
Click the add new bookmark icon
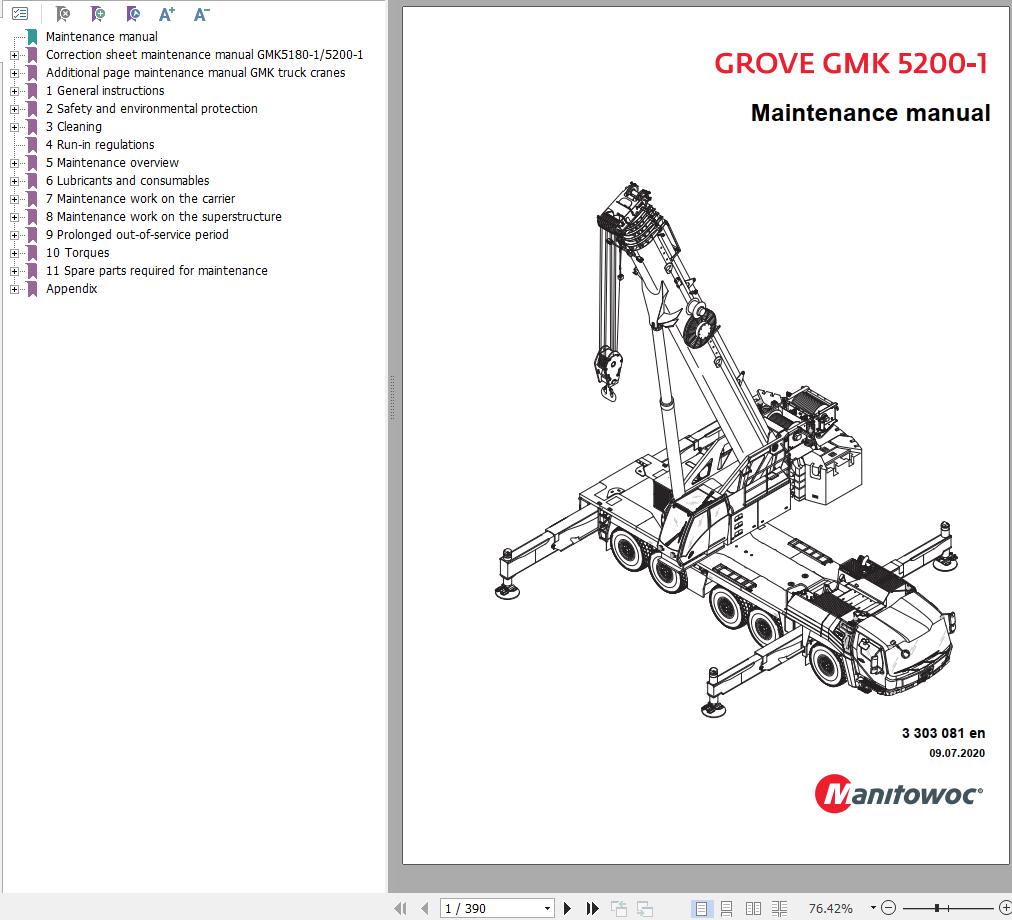pyautogui.click(x=97, y=13)
